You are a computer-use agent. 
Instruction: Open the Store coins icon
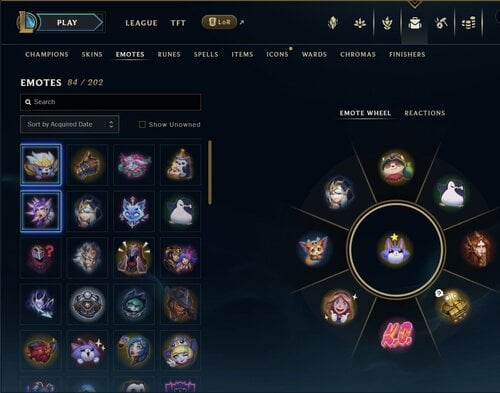[468, 23]
